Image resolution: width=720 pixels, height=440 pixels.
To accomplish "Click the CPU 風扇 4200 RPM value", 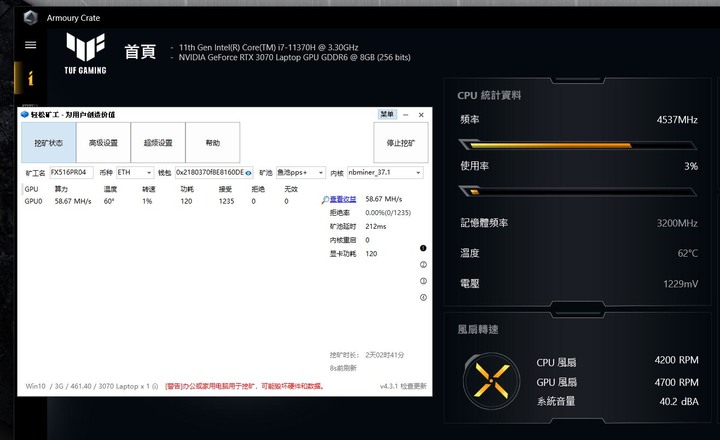I will click(676, 360).
